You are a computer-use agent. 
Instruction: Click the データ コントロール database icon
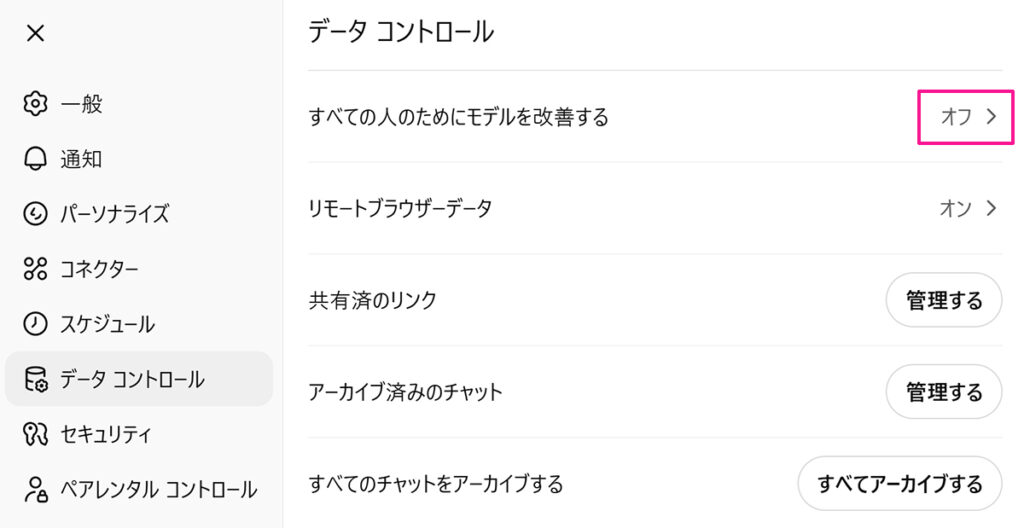[35, 379]
